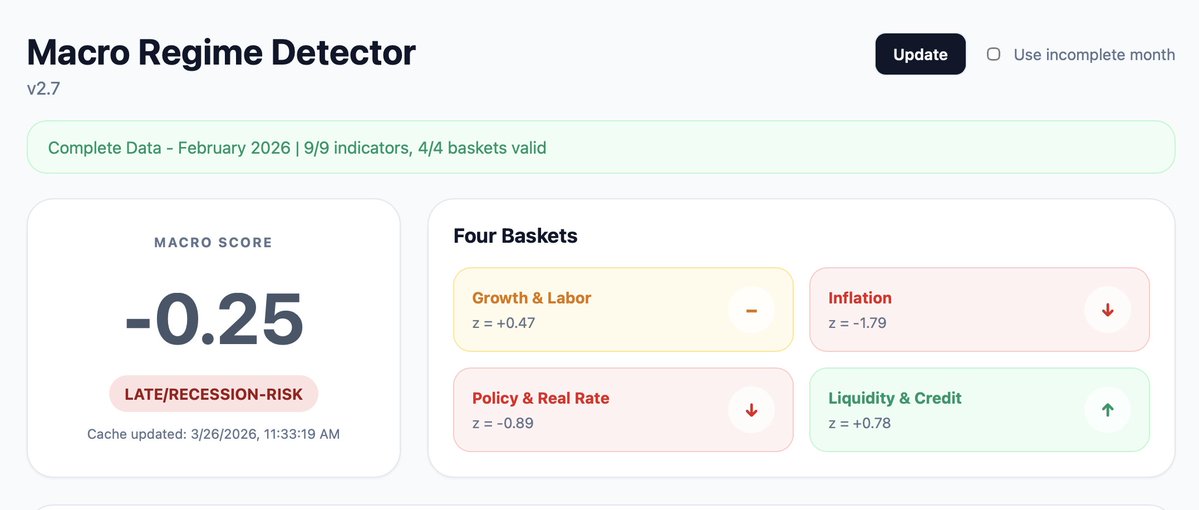Click the Growth & Labor neutral dash icon
This screenshot has width=1199, height=510.
click(751, 310)
